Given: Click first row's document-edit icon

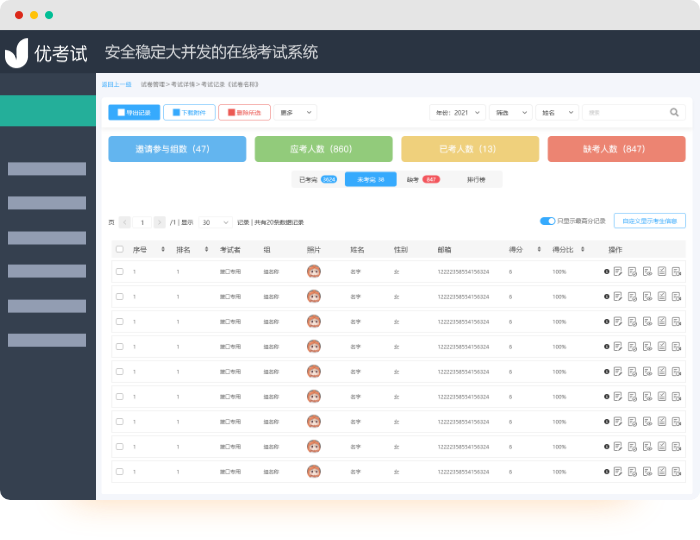Looking at the screenshot, I should [618, 271].
